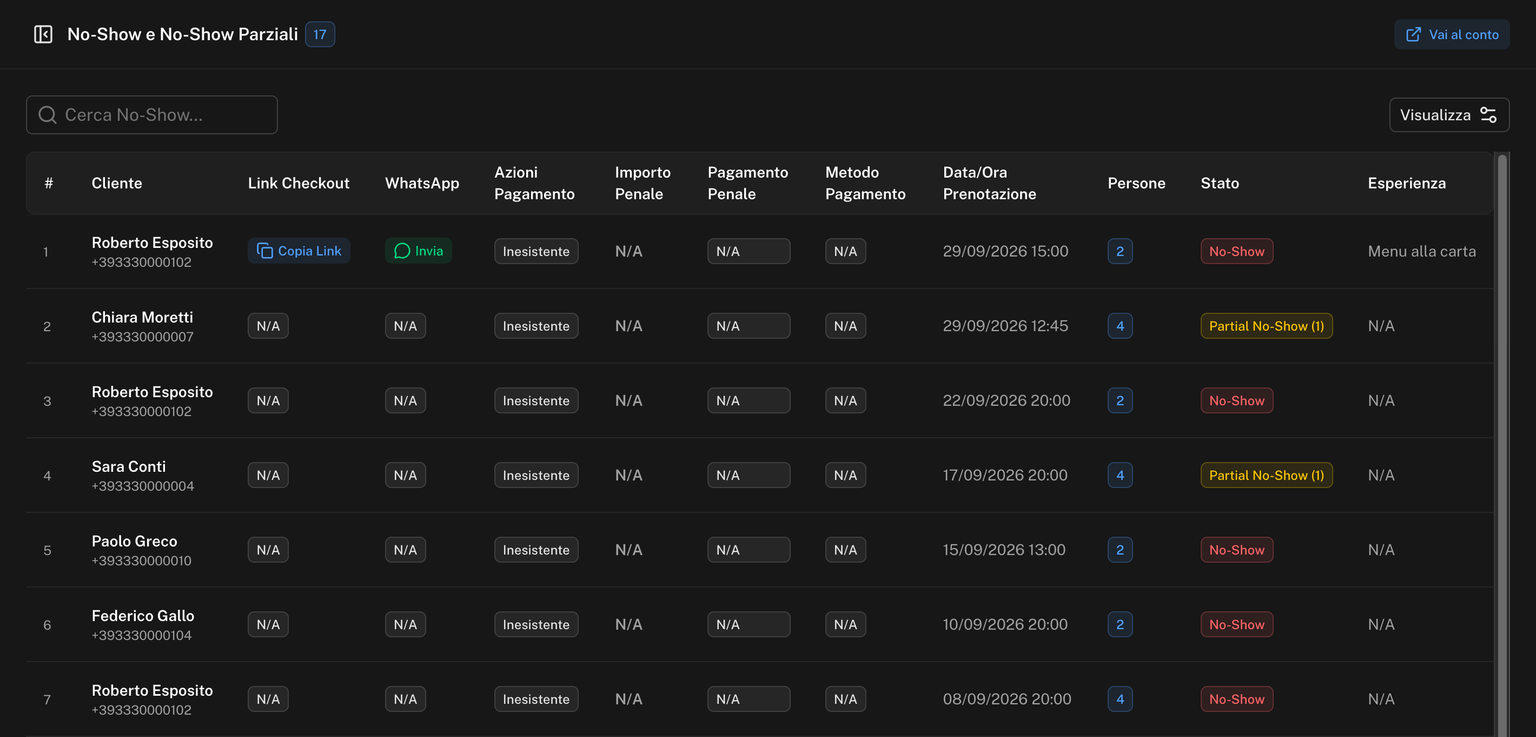Click the Cliente column header

click(117, 183)
